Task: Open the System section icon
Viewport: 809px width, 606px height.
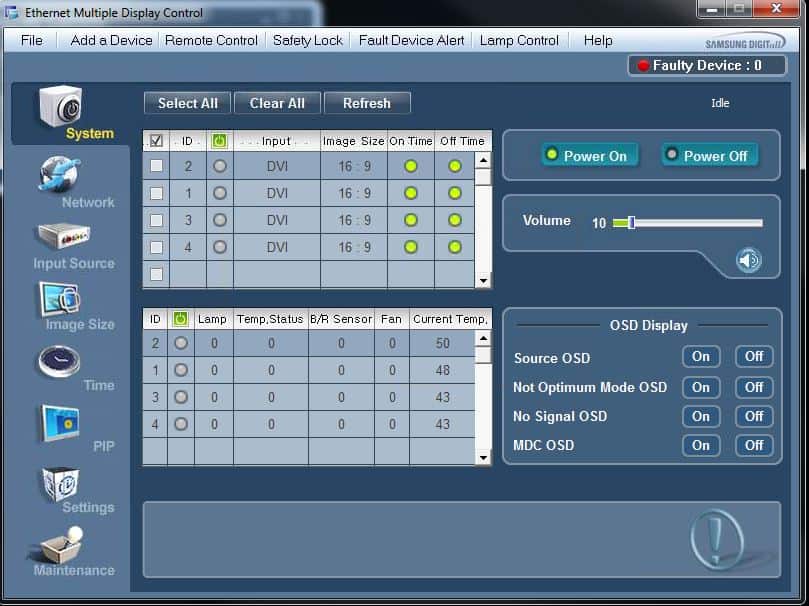Action: pyautogui.click(x=60, y=108)
